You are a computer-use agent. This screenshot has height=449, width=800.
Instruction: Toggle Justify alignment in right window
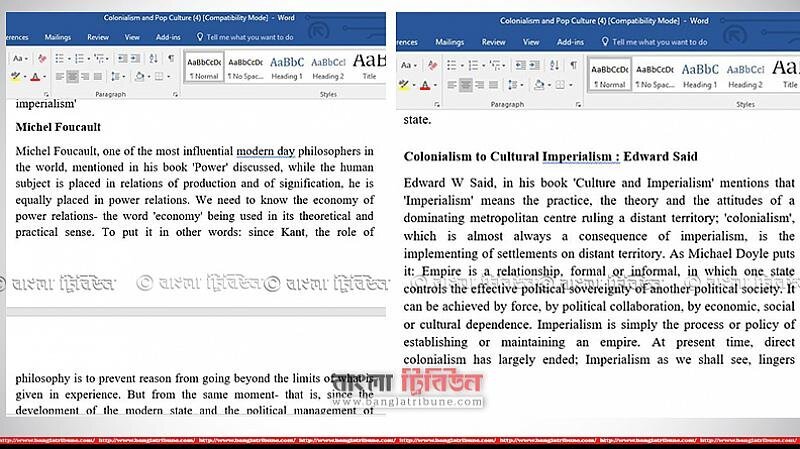coord(493,85)
